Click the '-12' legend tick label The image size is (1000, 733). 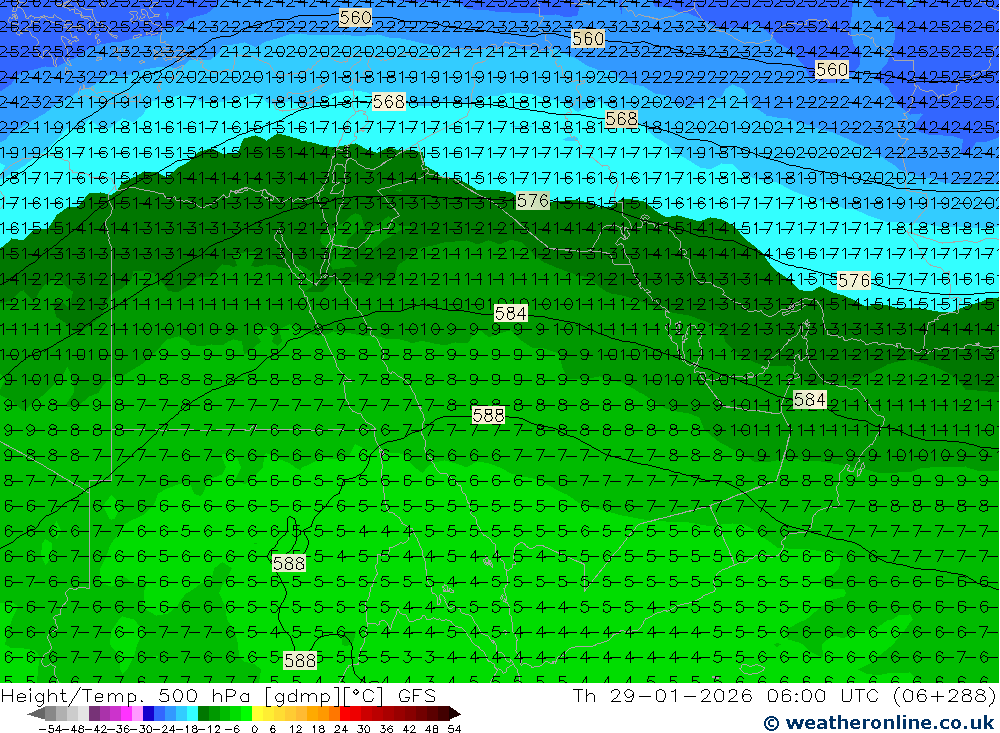coord(210,729)
